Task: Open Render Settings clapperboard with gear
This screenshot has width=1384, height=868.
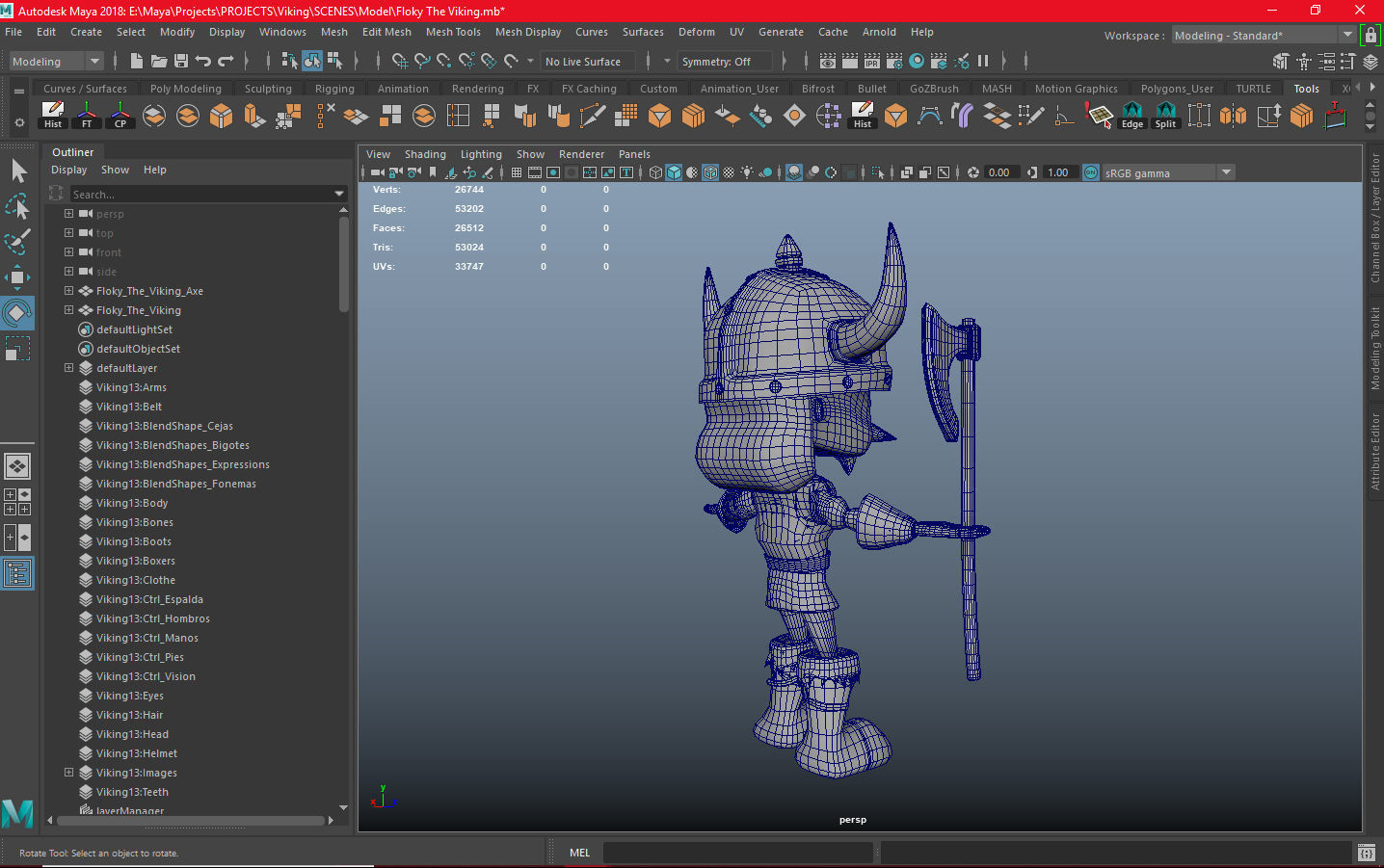Action: click(x=894, y=61)
